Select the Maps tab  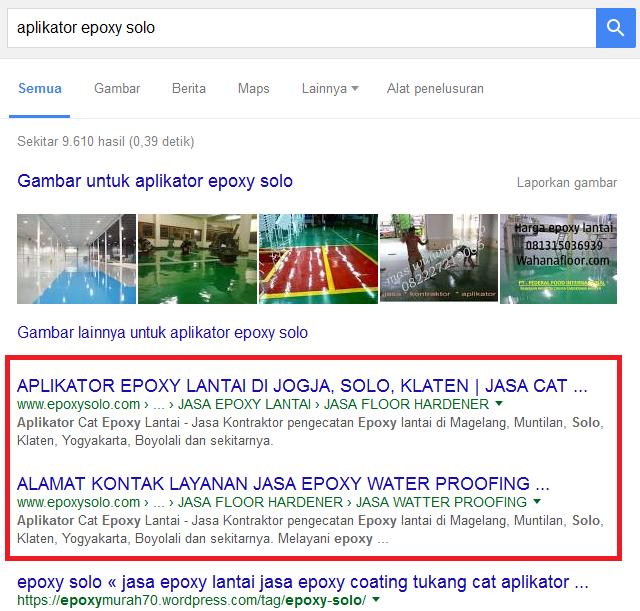coord(253,89)
